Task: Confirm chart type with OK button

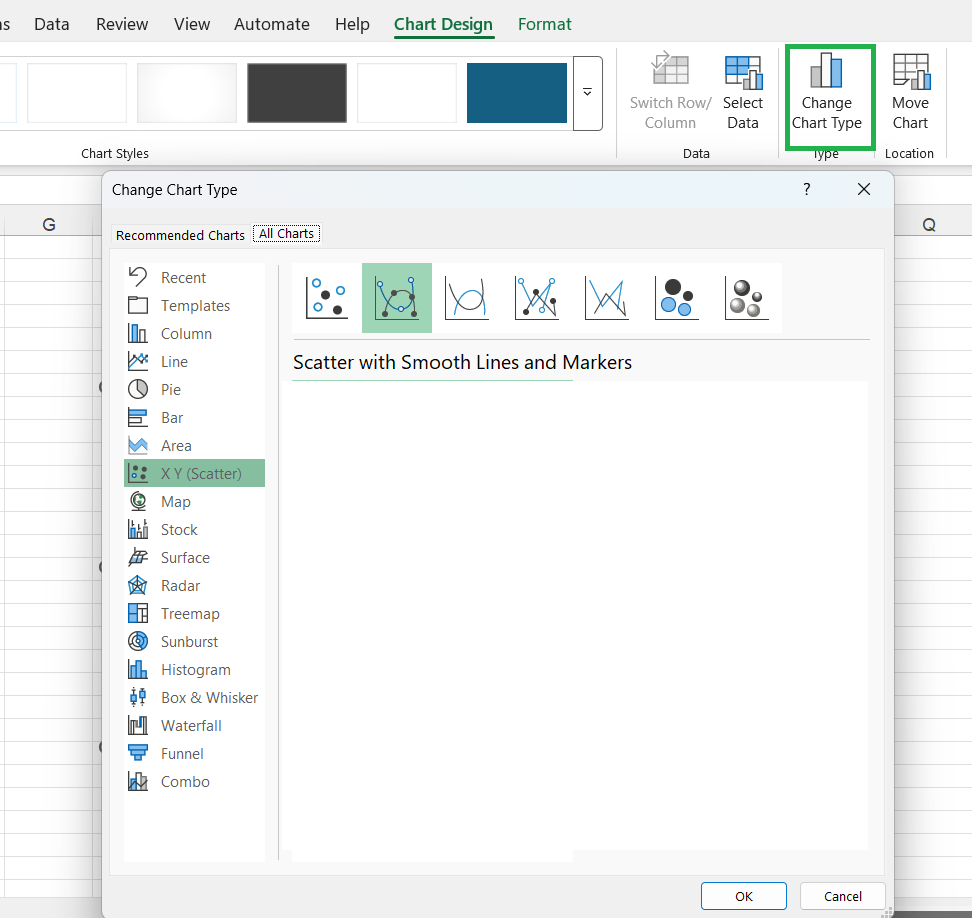Action: pos(744,896)
